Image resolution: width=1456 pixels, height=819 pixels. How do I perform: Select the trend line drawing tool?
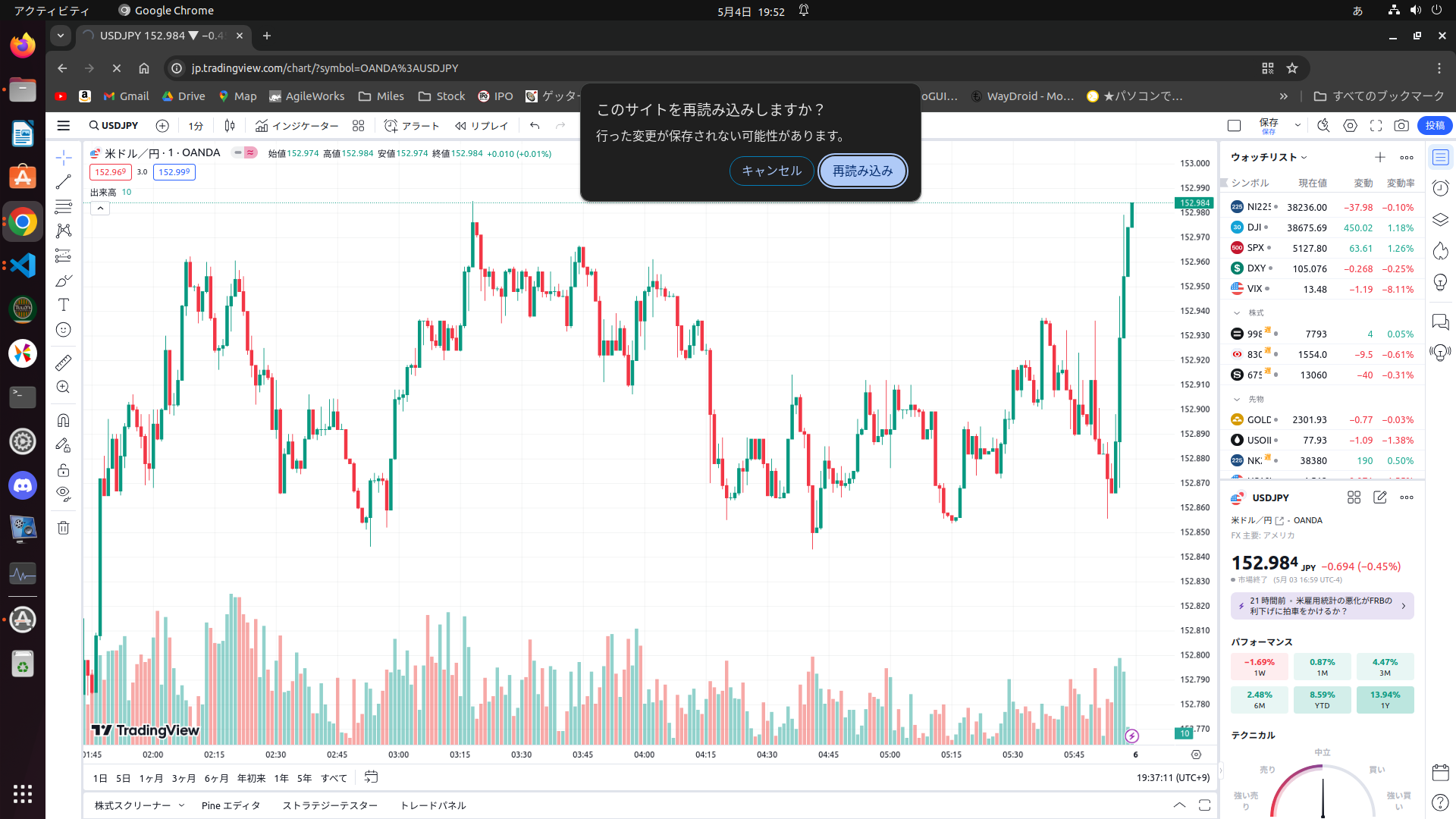64,182
